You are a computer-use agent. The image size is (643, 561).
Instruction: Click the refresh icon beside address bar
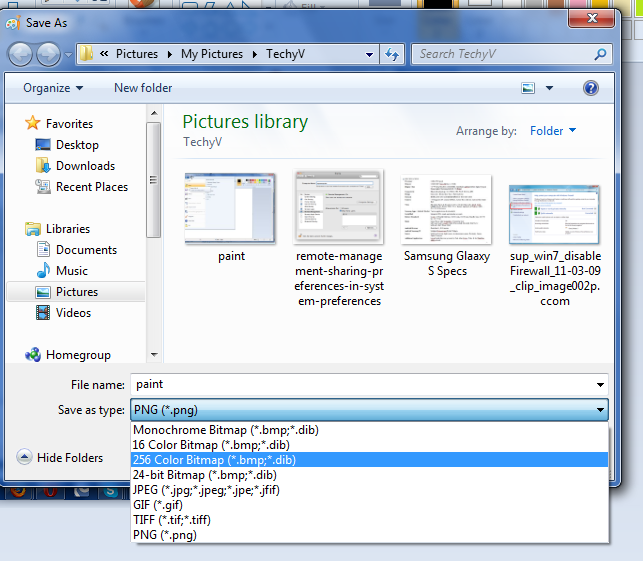coord(392,54)
